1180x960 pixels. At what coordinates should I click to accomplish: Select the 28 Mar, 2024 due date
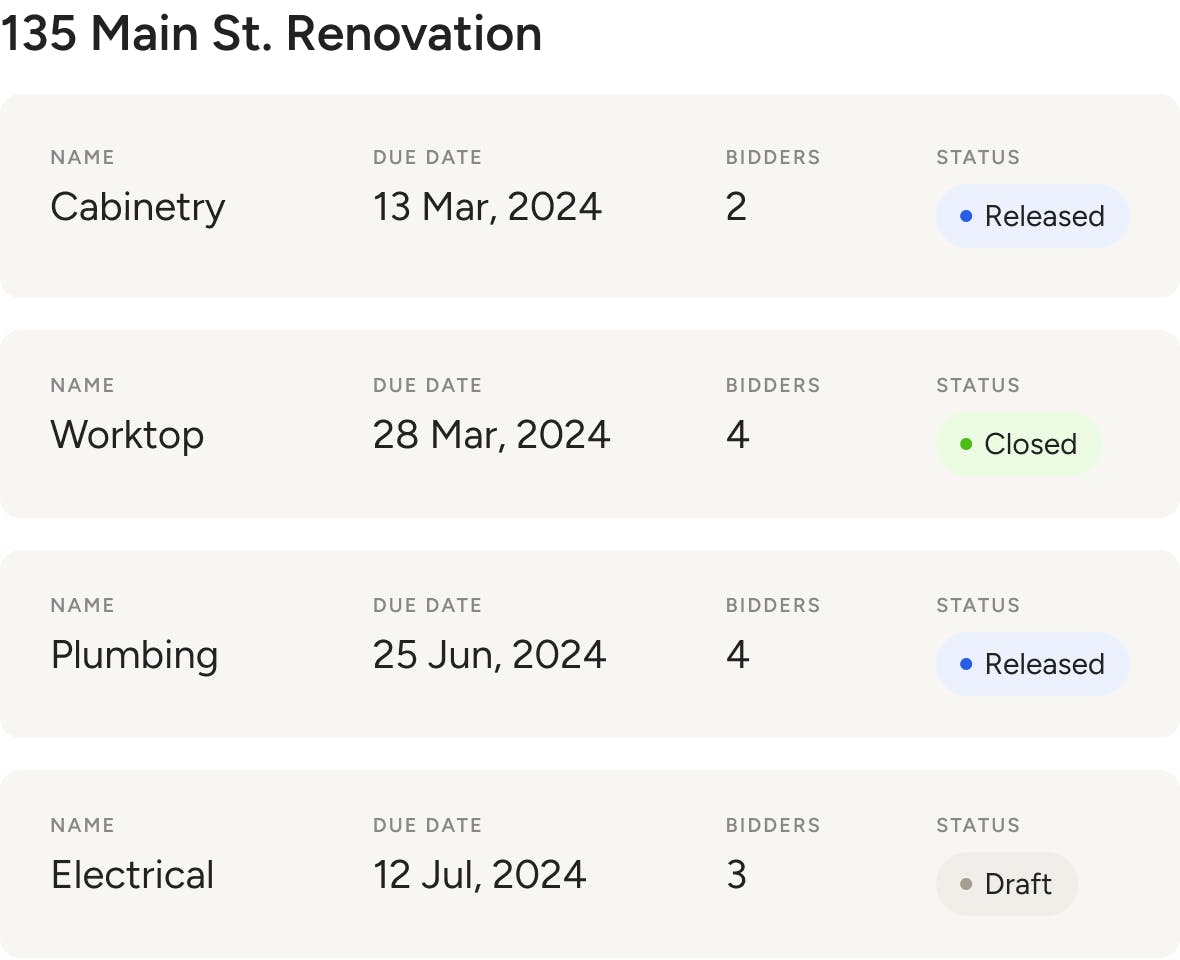491,435
